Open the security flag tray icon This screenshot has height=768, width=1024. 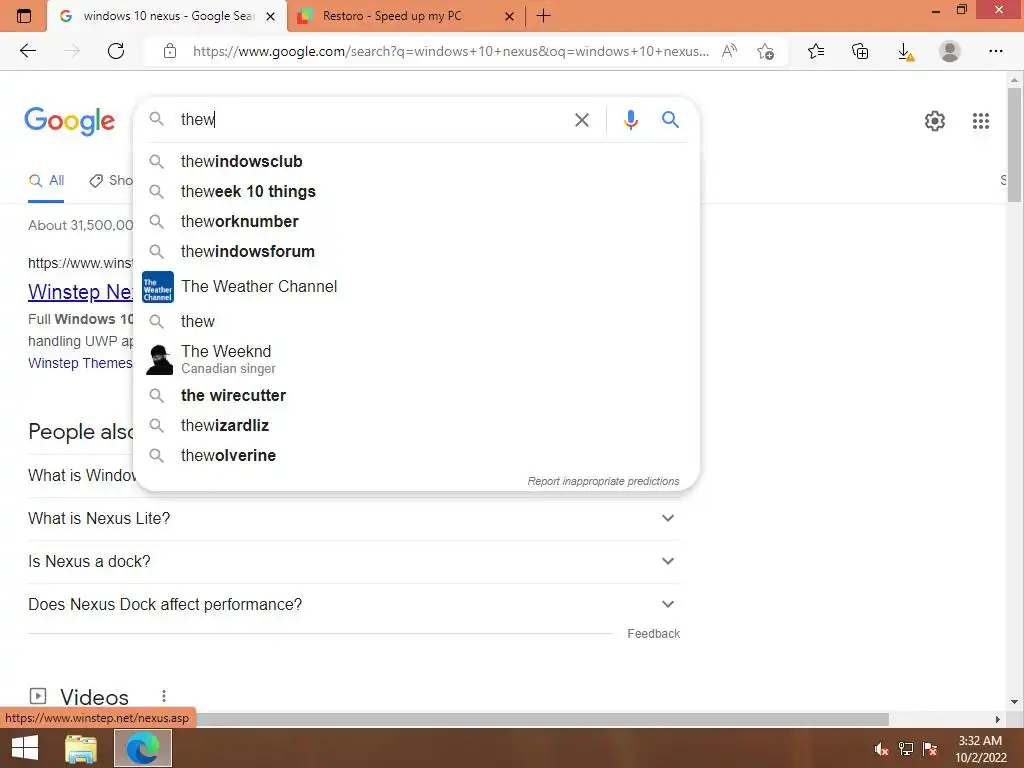coord(930,749)
